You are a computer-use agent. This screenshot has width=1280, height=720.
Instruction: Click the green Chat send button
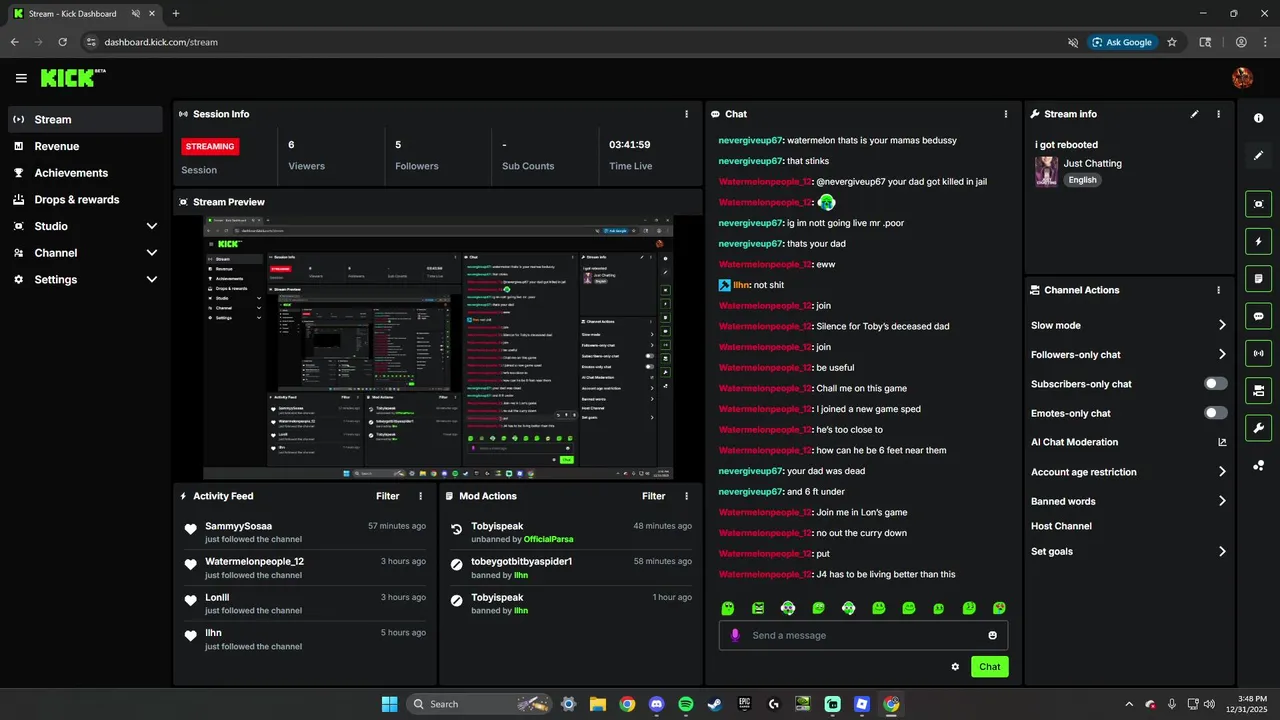pos(989,667)
